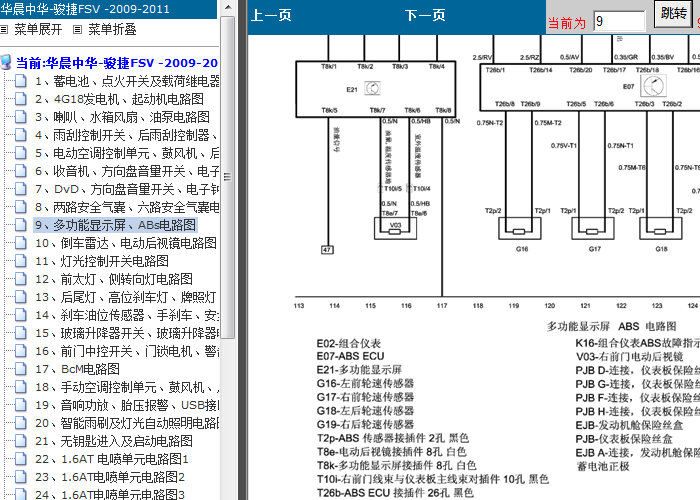The width and height of the screenshot is (700, 500).
Task: Click page icon for item 18 手动空调控制单元
Action: [x=21, y=387]
